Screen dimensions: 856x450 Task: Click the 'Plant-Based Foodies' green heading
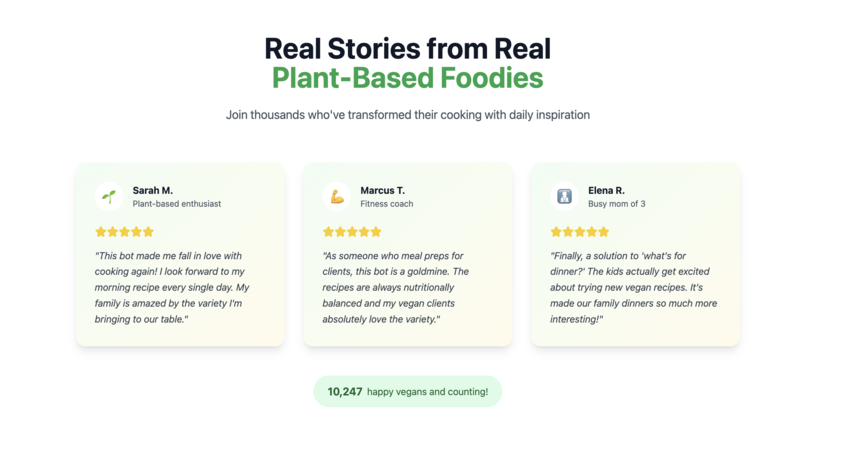[x=408, y=78]
